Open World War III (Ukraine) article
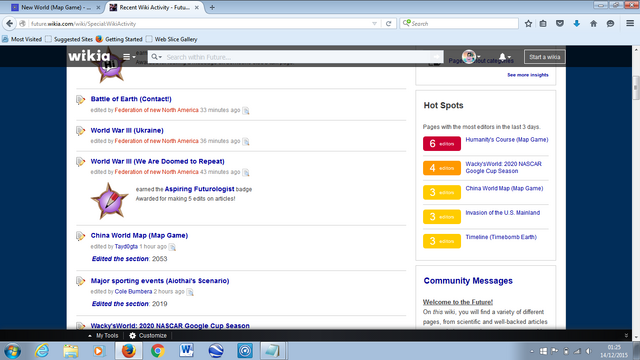 pyautogui.click(x=127, y=130)
